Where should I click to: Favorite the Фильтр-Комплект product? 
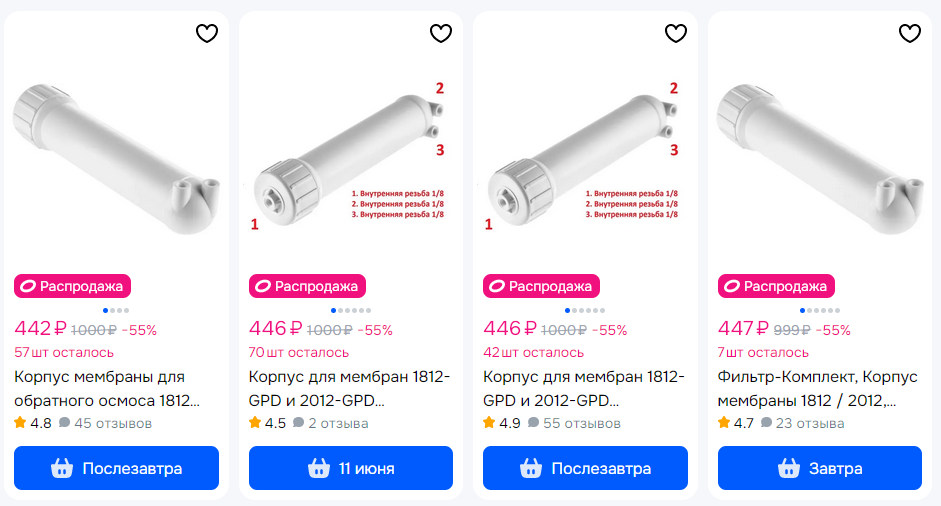(x=910, y=34)
